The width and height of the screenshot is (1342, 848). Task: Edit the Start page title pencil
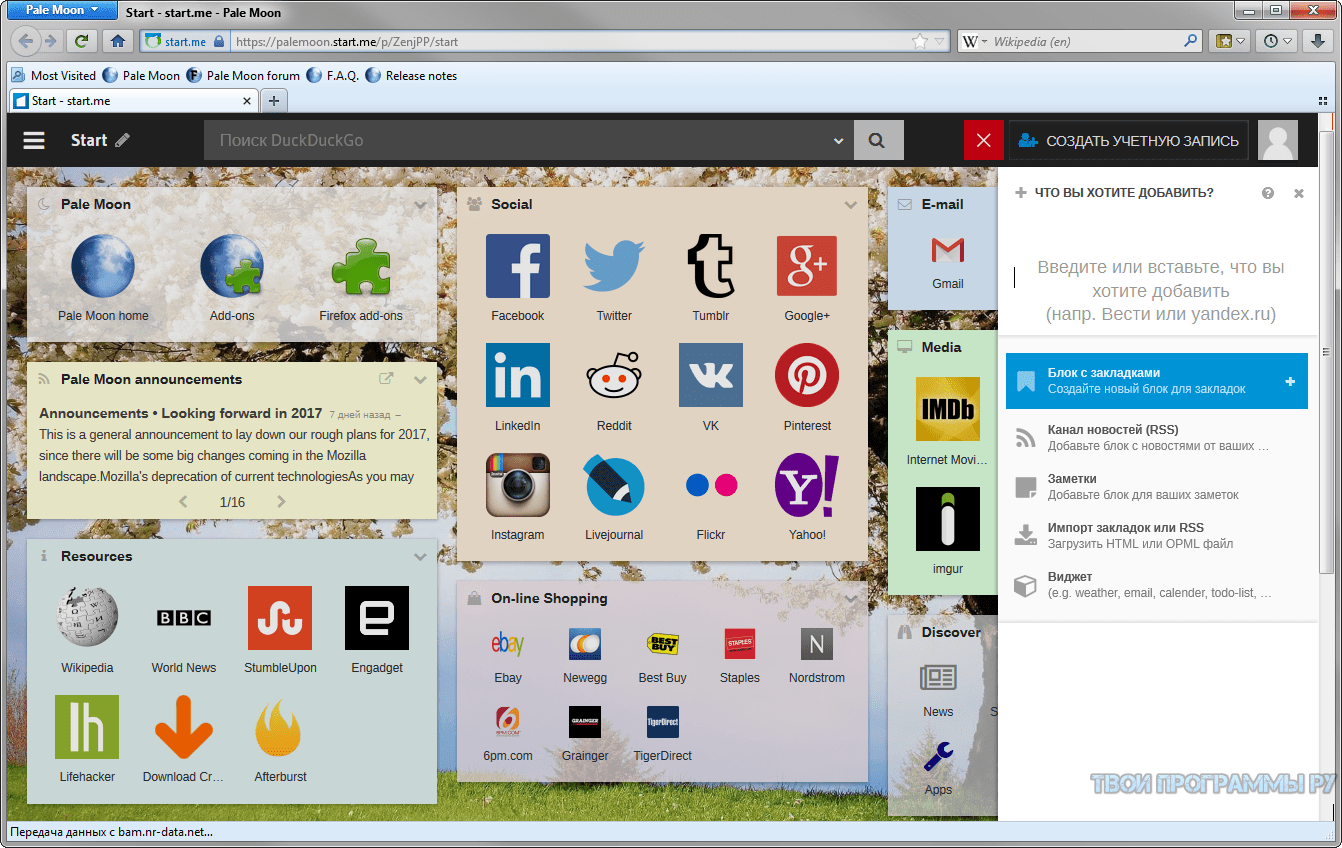pos(123,141)
